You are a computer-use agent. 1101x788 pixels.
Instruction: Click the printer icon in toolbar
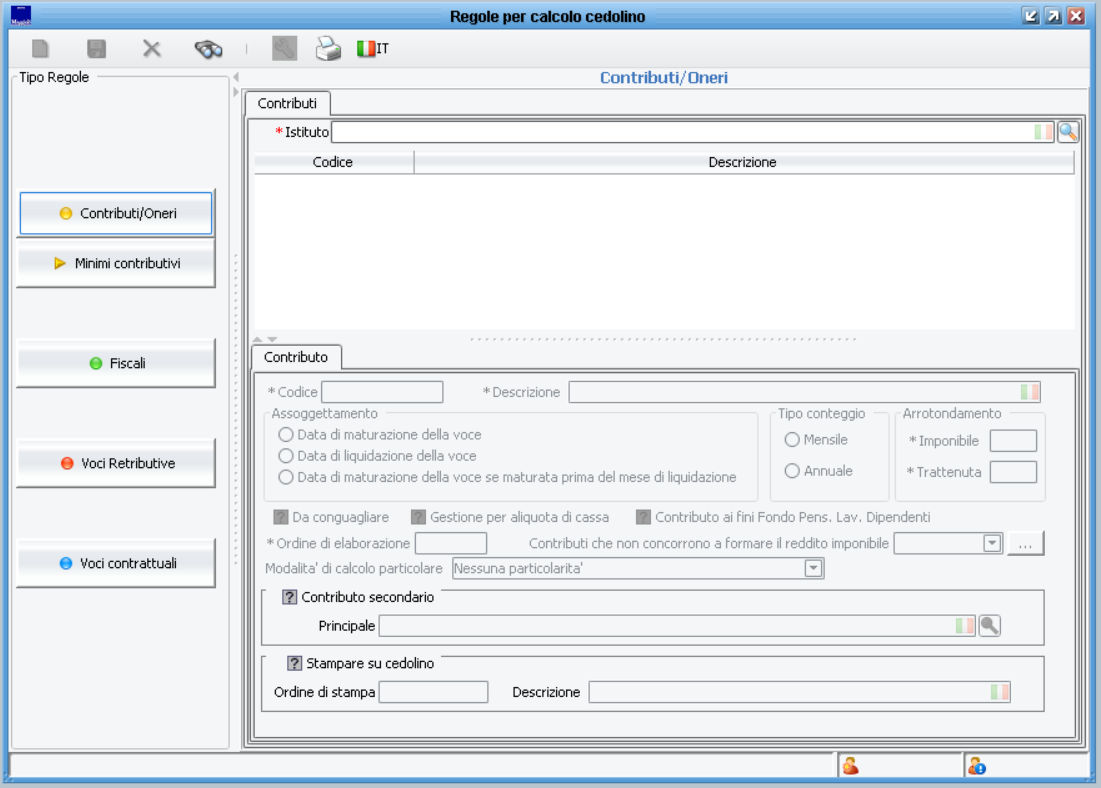[x=328, y=49]
